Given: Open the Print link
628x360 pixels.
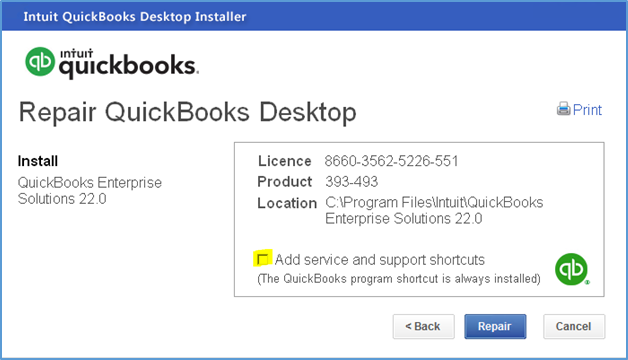Looking at the screenshot, I should coord(587,110).
